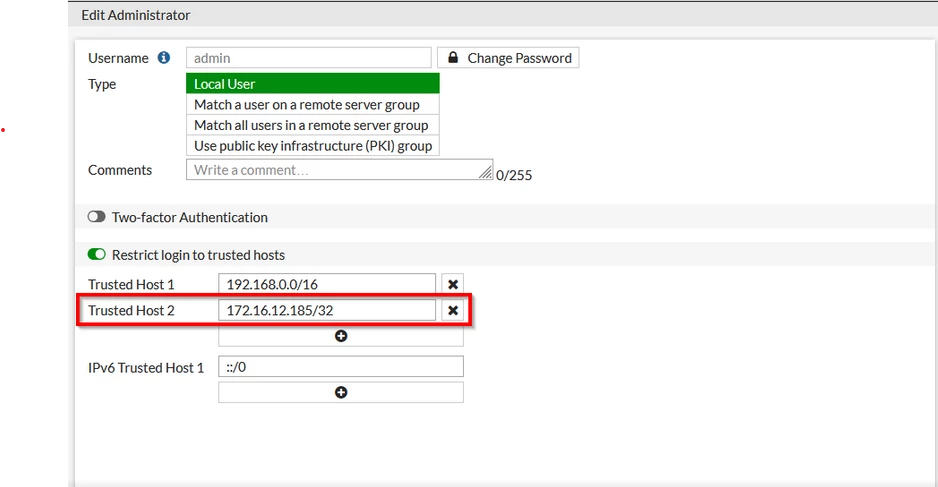Click the Edit Administrator title
Viewport: 938px width, 487px height.
coord(136,15)
